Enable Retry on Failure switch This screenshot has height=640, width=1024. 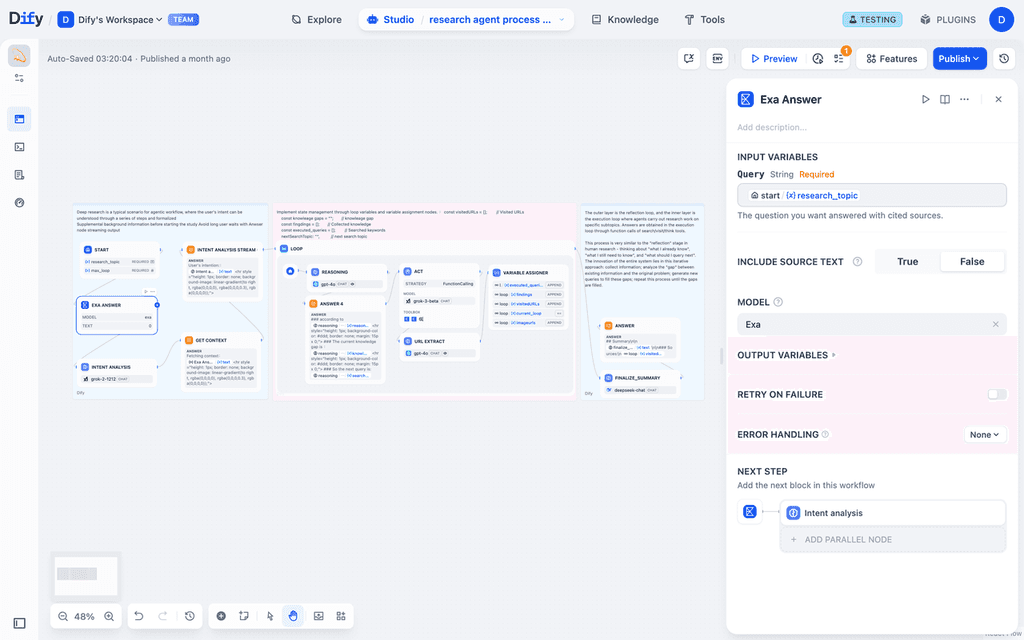(x=996, y=394)
